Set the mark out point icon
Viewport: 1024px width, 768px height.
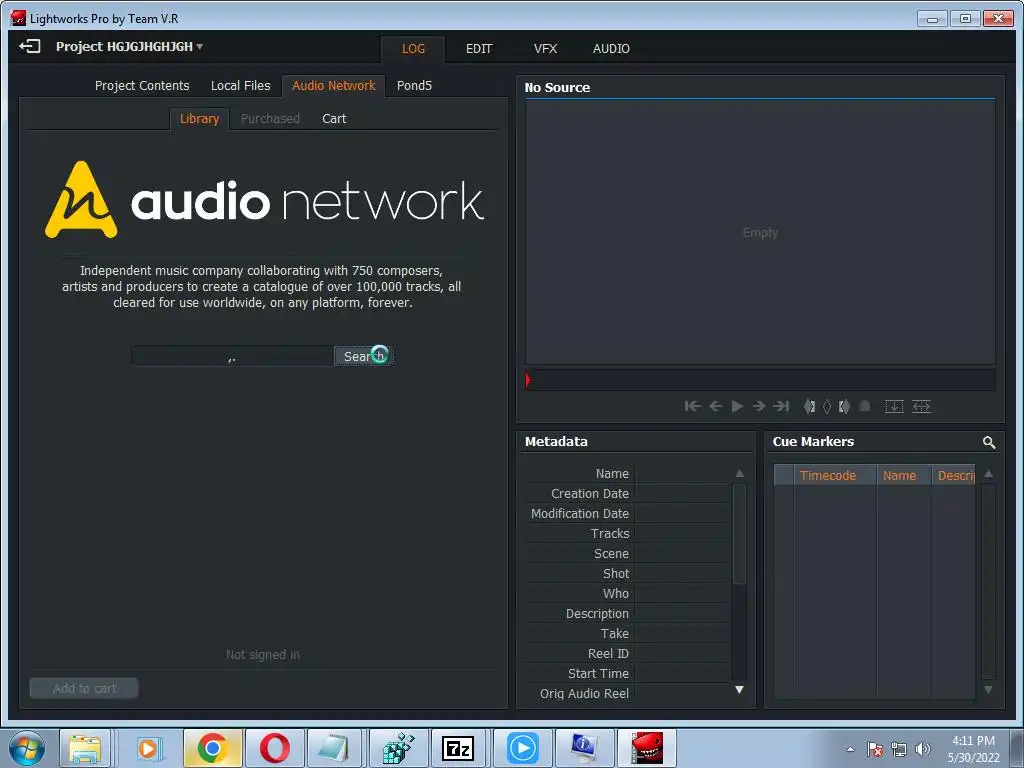(844, 406)
